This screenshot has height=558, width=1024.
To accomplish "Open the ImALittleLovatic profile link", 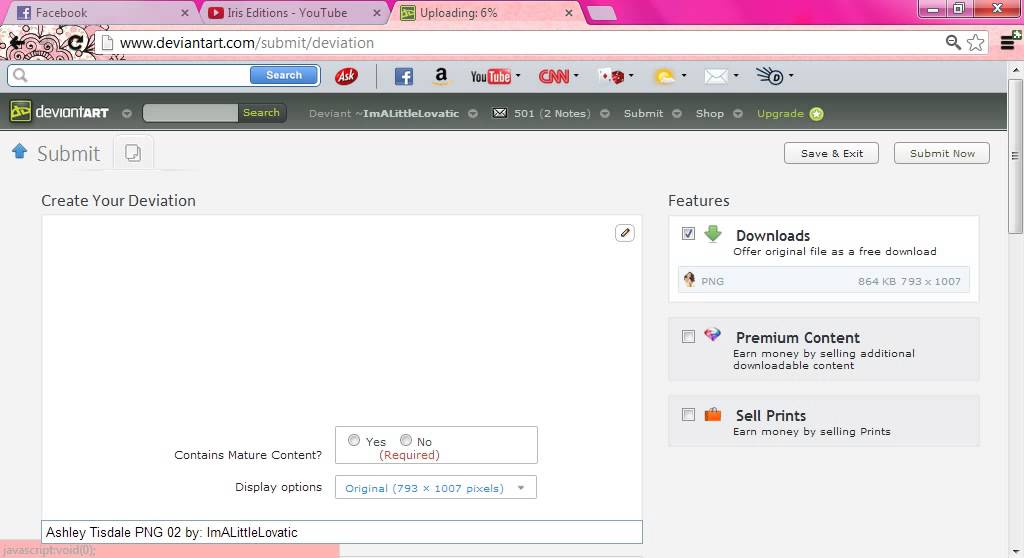I will [x=411, y=113].
